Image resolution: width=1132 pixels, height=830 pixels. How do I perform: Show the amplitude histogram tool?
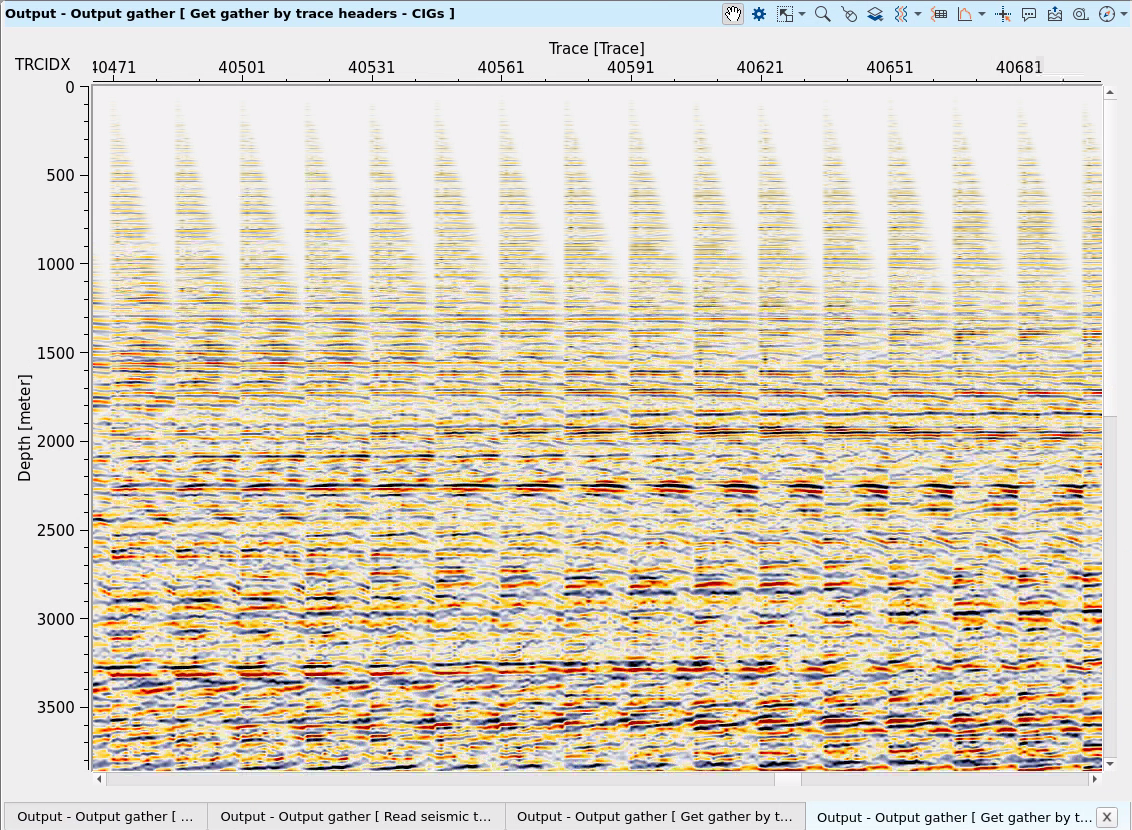click(x=967, y=14)
